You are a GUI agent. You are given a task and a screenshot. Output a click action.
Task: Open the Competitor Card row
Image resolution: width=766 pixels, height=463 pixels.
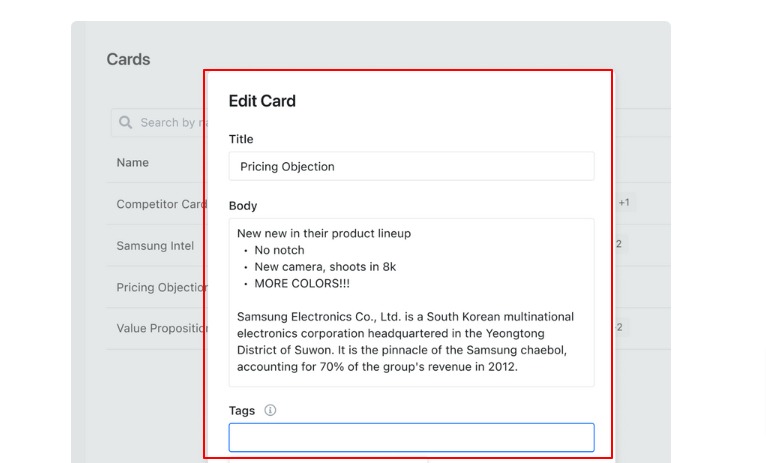pos(161,204)
